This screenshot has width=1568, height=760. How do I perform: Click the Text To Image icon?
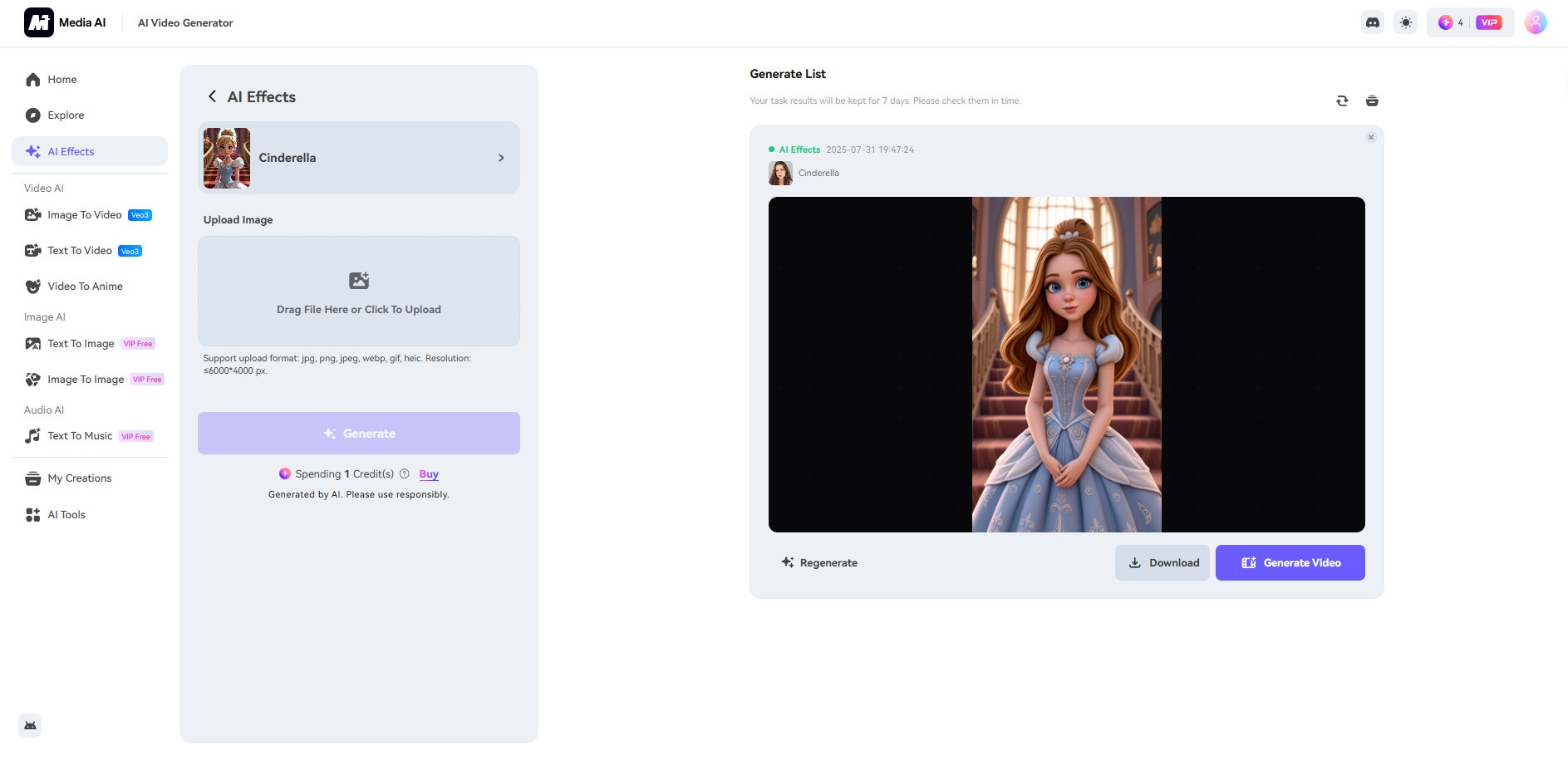(x=33, y=344)
